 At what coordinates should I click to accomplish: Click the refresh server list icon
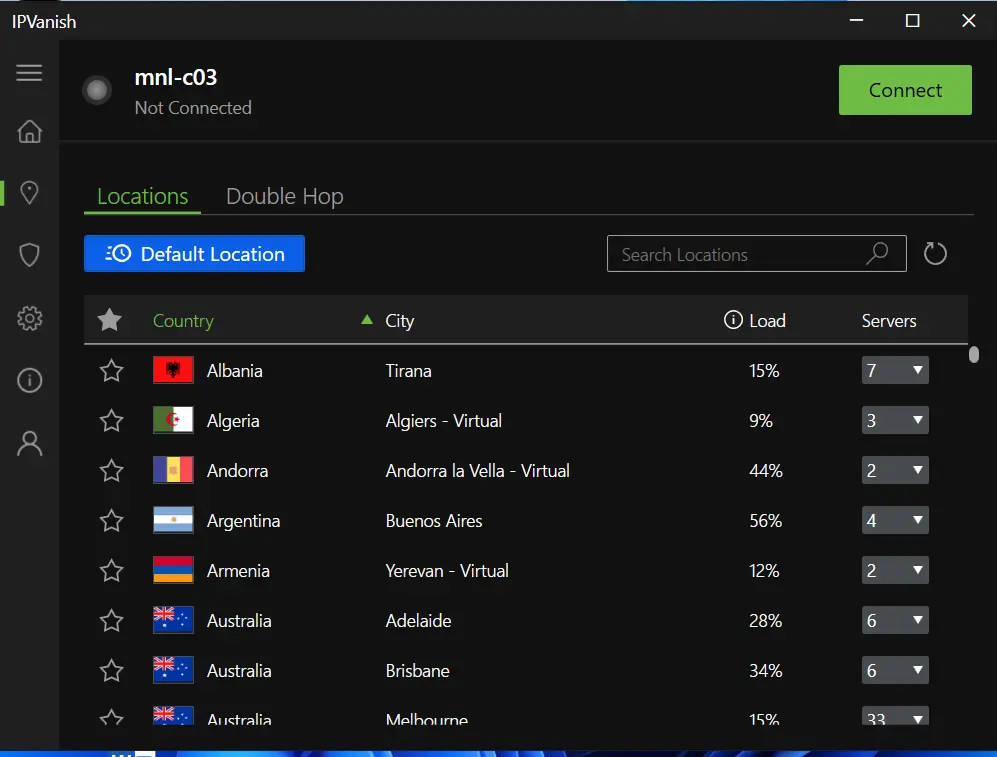pos(935,254)
